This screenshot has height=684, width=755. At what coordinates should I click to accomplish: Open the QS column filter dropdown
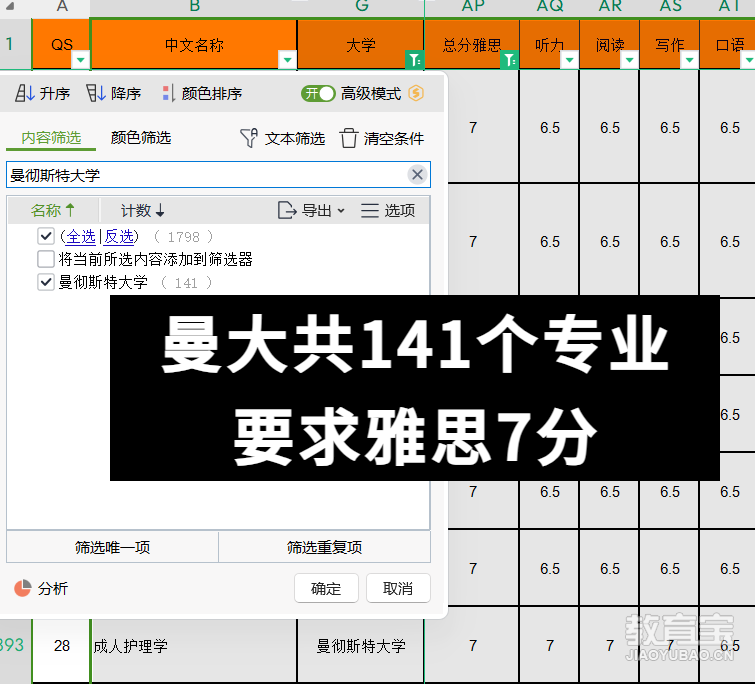click(x=80, y=60)
